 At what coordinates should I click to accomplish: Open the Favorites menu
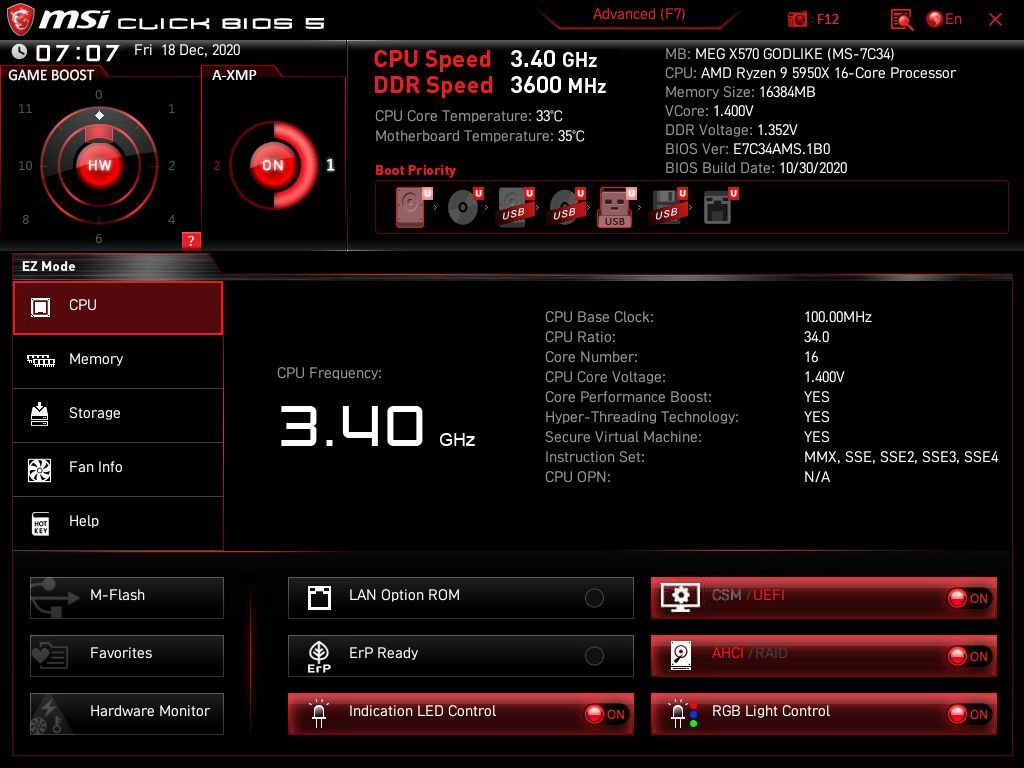127,656
